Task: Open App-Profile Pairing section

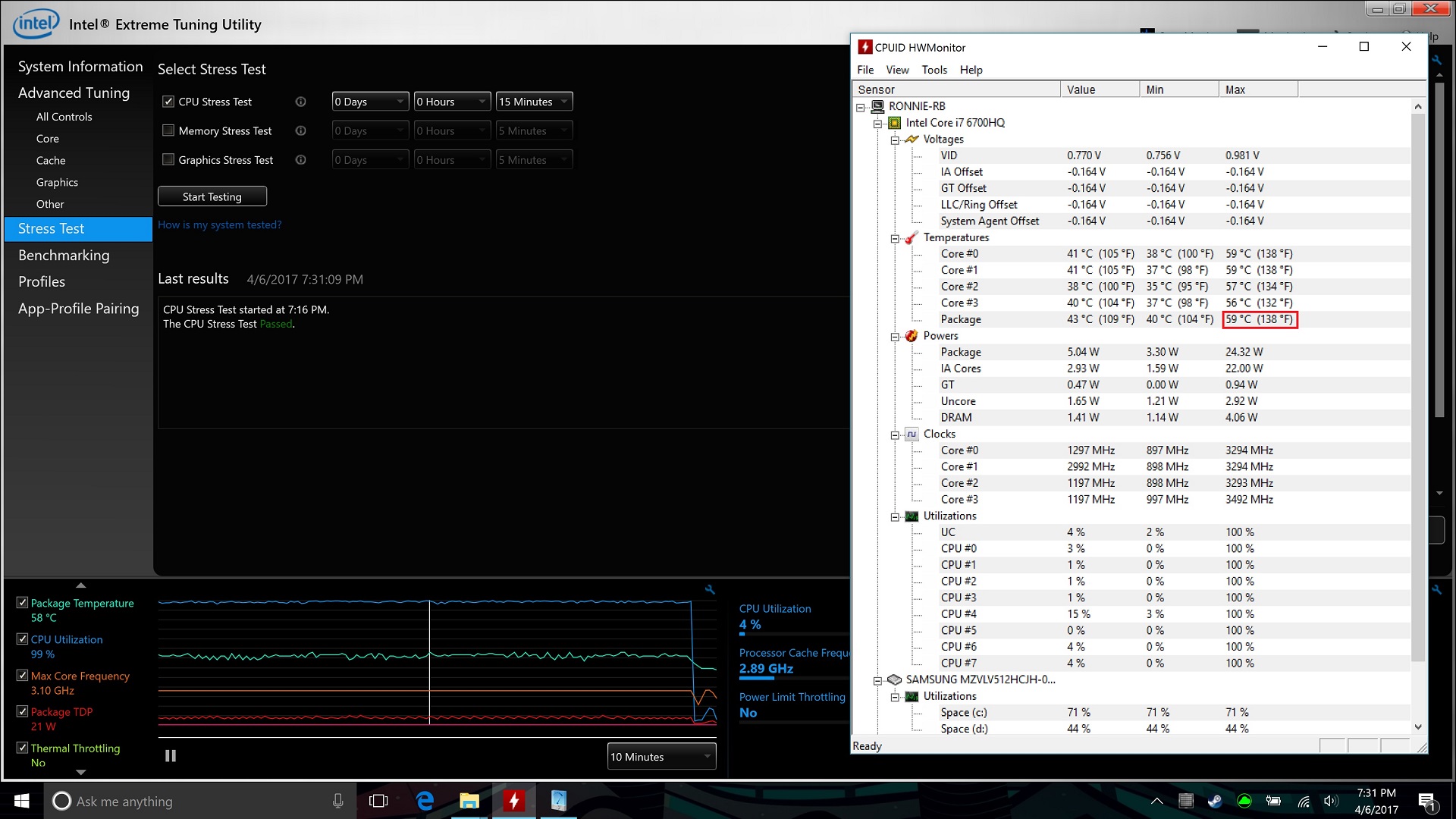Action: coord(79,309)
